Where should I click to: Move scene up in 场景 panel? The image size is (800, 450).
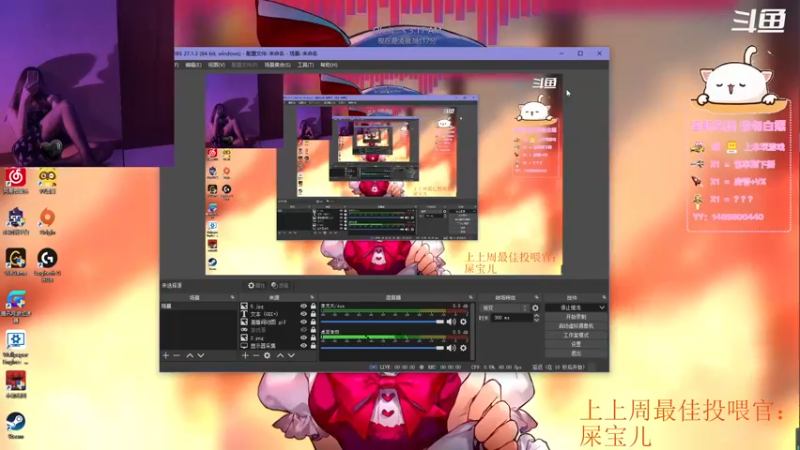189,355
